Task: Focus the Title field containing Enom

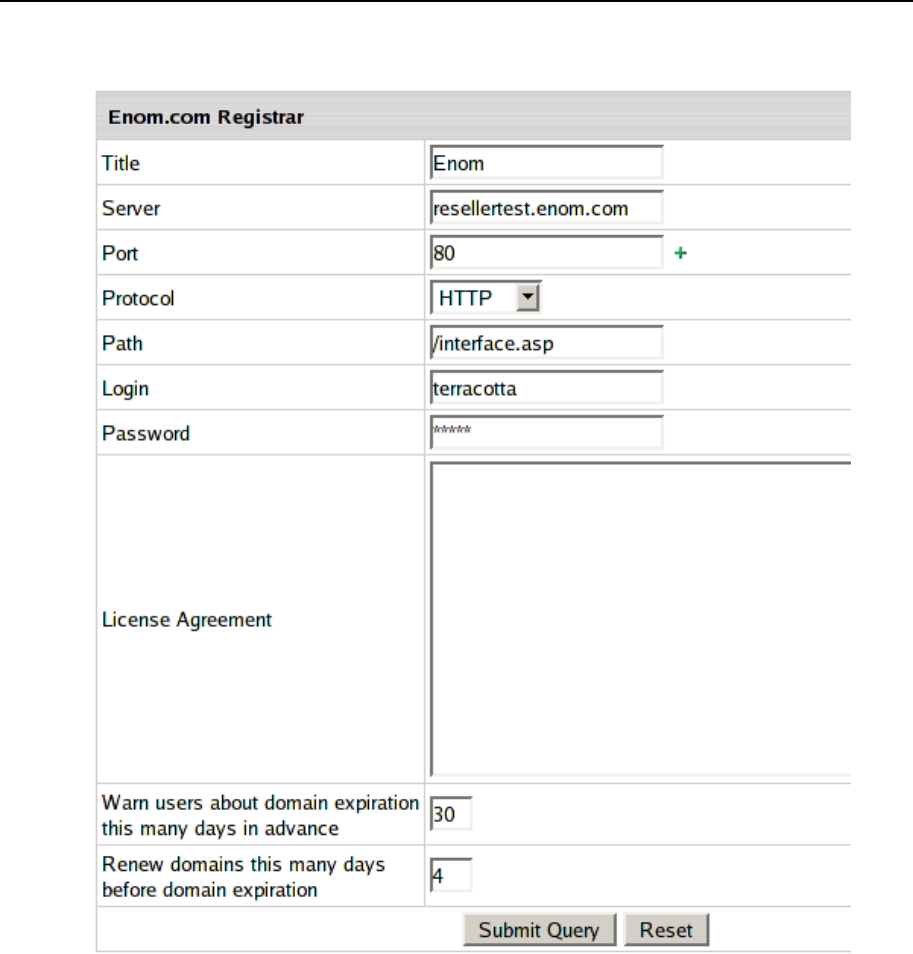Action: [546, 163]
